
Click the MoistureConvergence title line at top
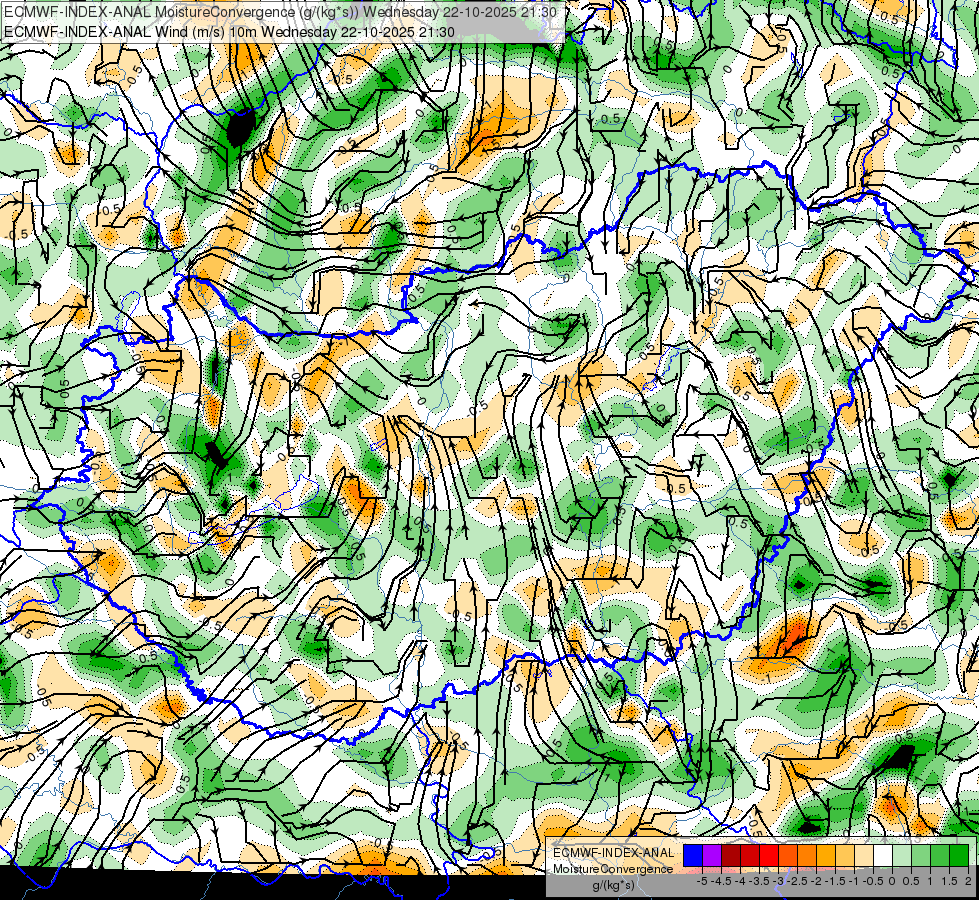280,12
